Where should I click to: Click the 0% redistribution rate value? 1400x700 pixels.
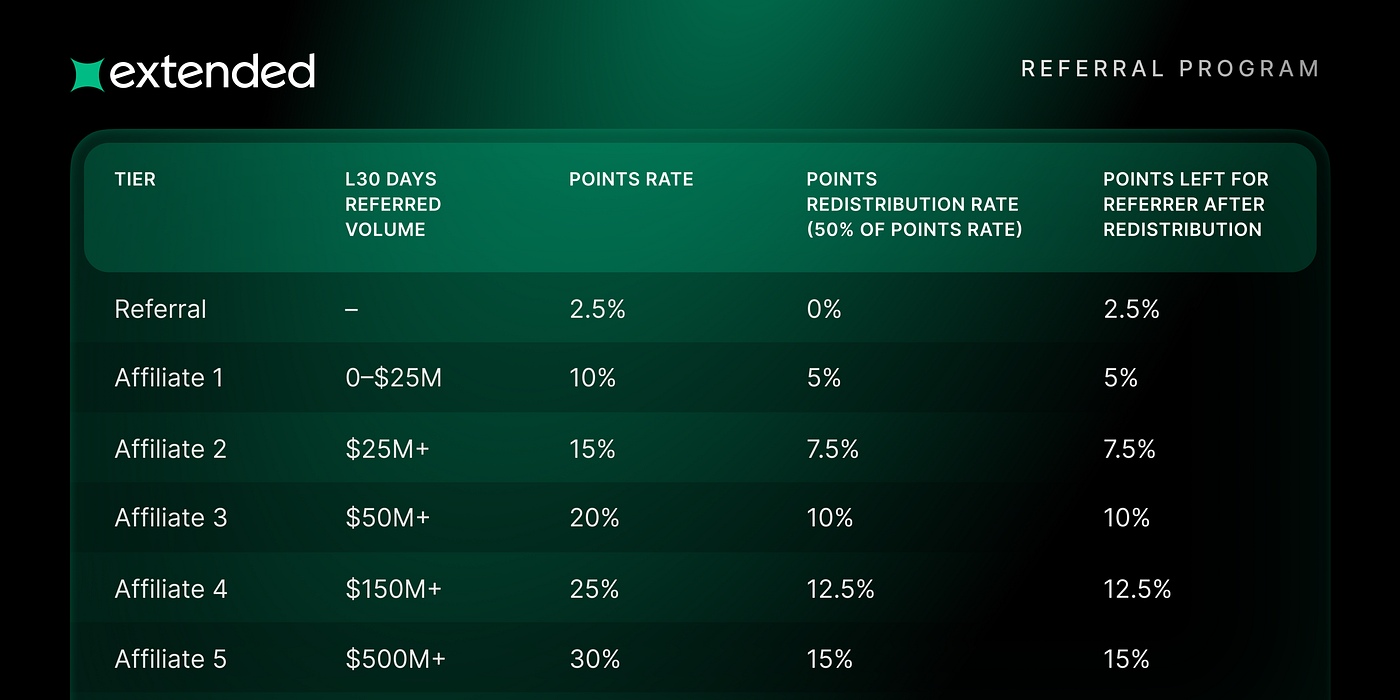pyautogui.click(x=824, y=309)
